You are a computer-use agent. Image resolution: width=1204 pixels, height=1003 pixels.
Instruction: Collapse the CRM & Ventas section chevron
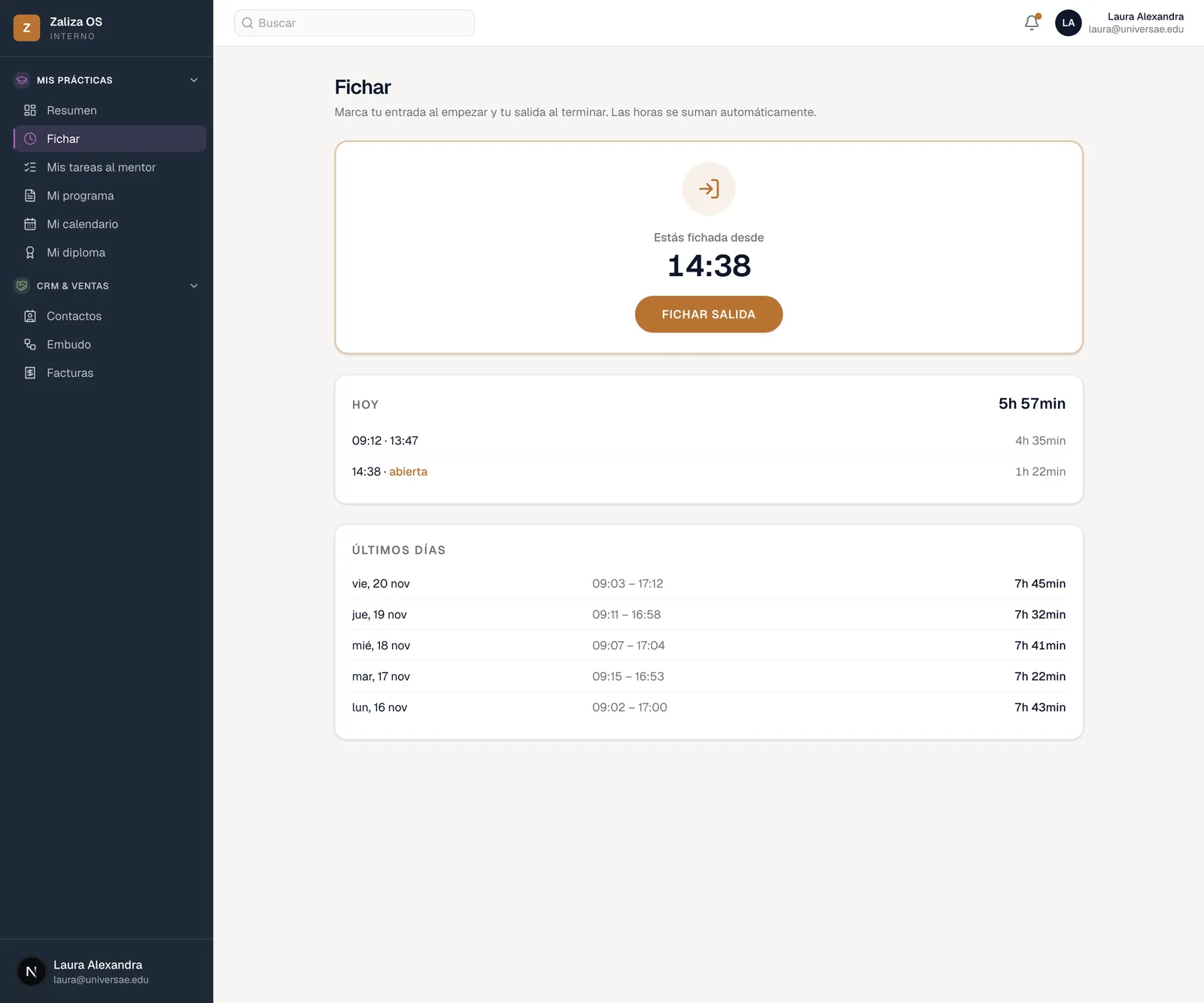(194, 286)
